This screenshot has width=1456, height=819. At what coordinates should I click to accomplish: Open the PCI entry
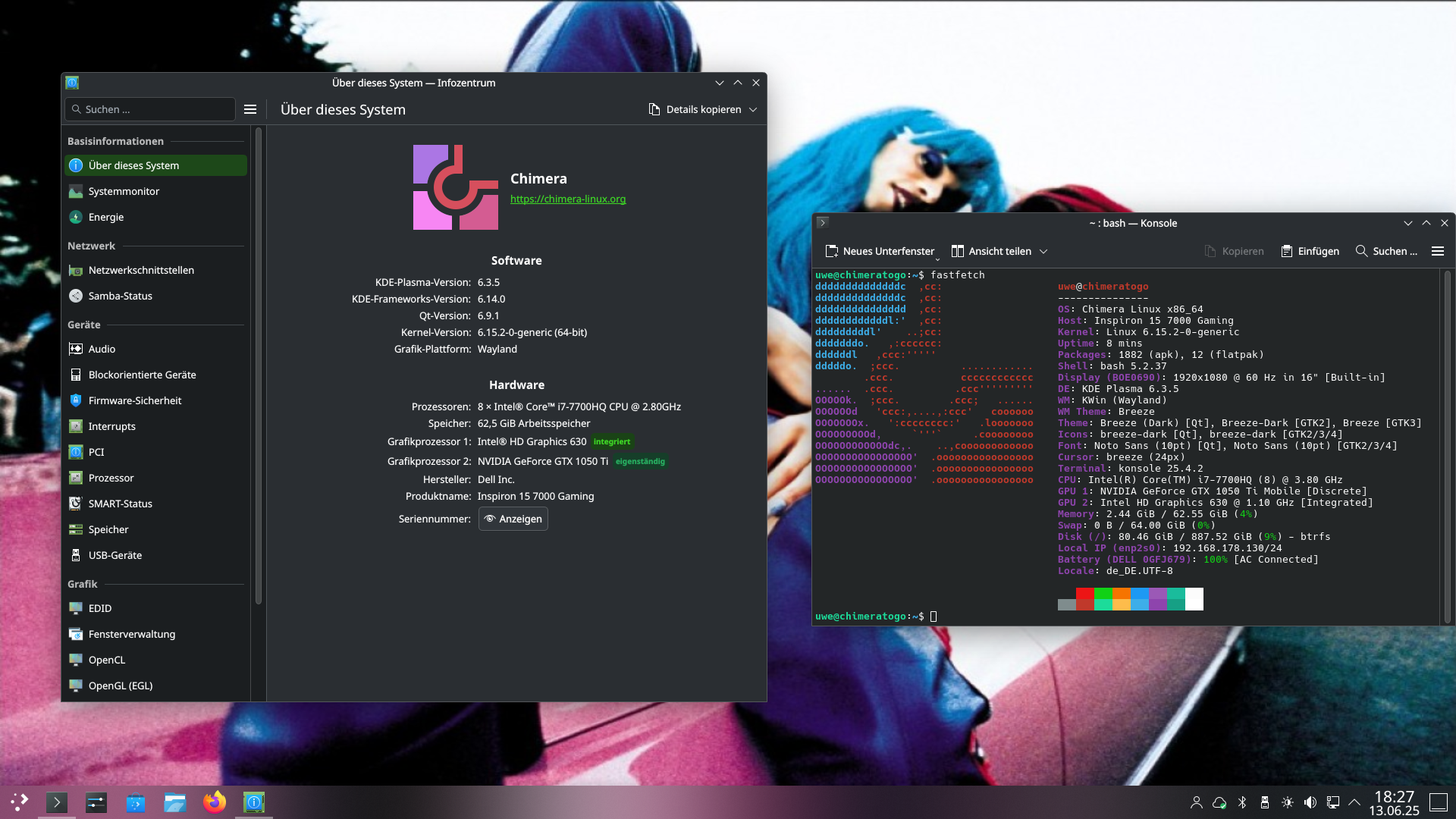[x=155, y=452]
